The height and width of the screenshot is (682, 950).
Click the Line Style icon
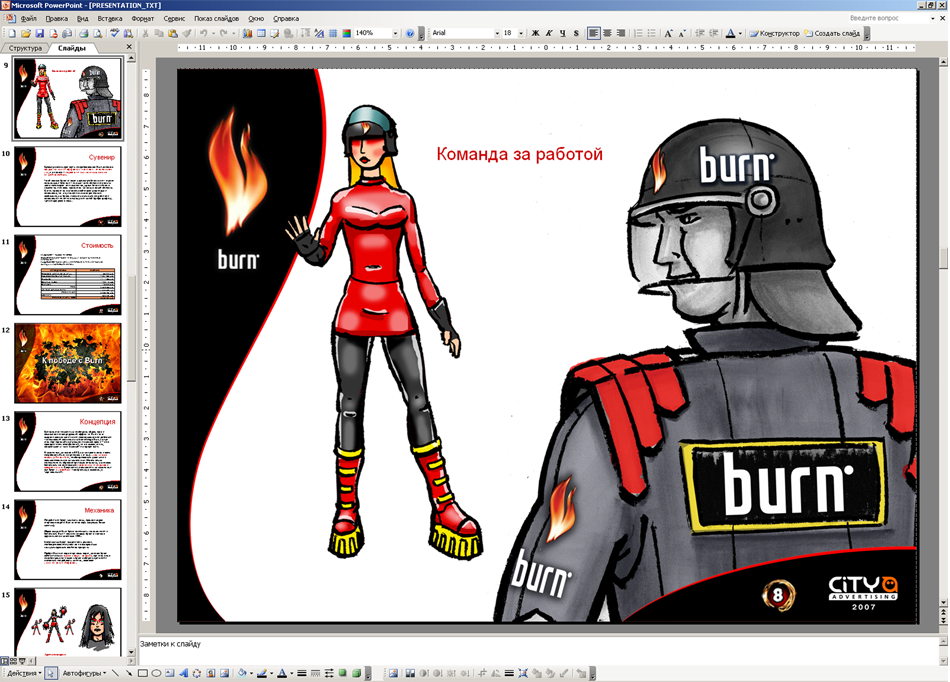[x=302, y=673]
